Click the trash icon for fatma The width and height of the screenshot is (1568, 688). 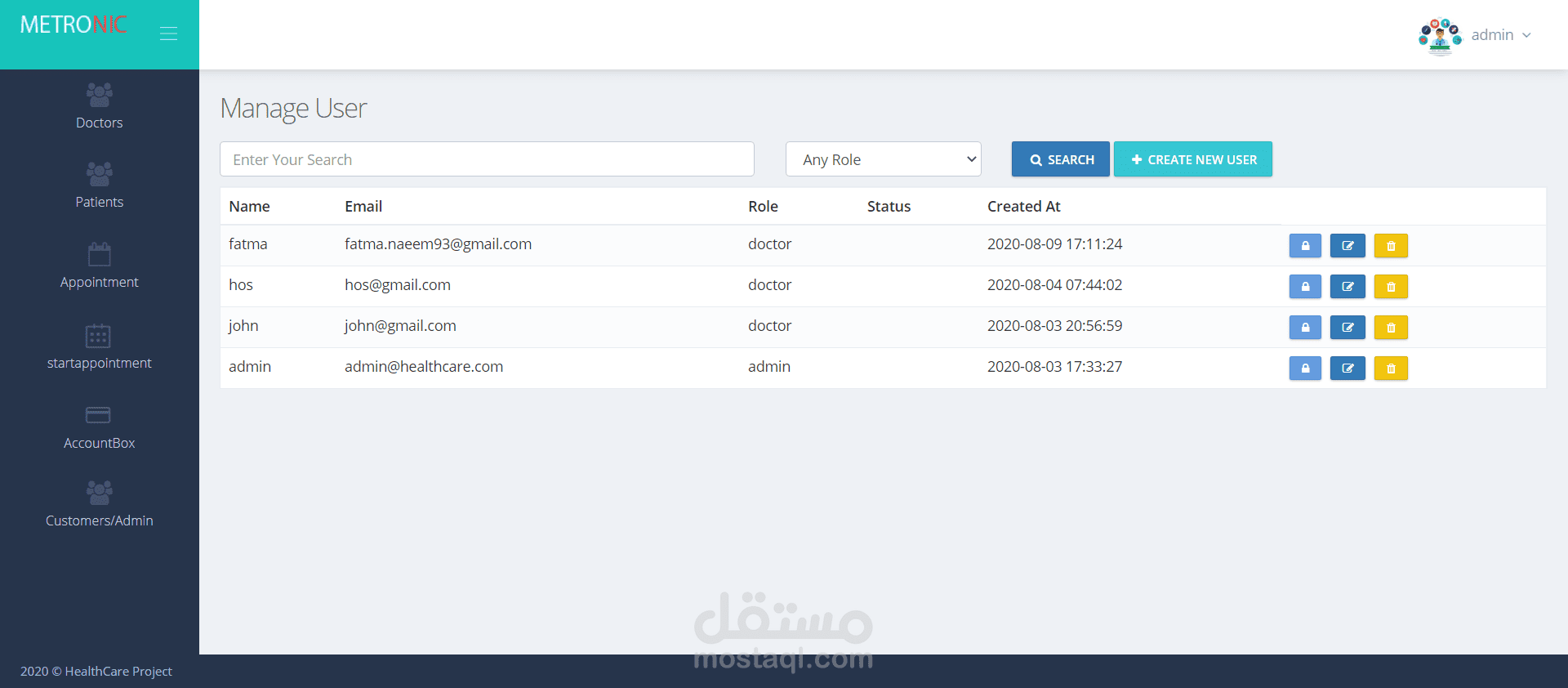(1391, 246)
